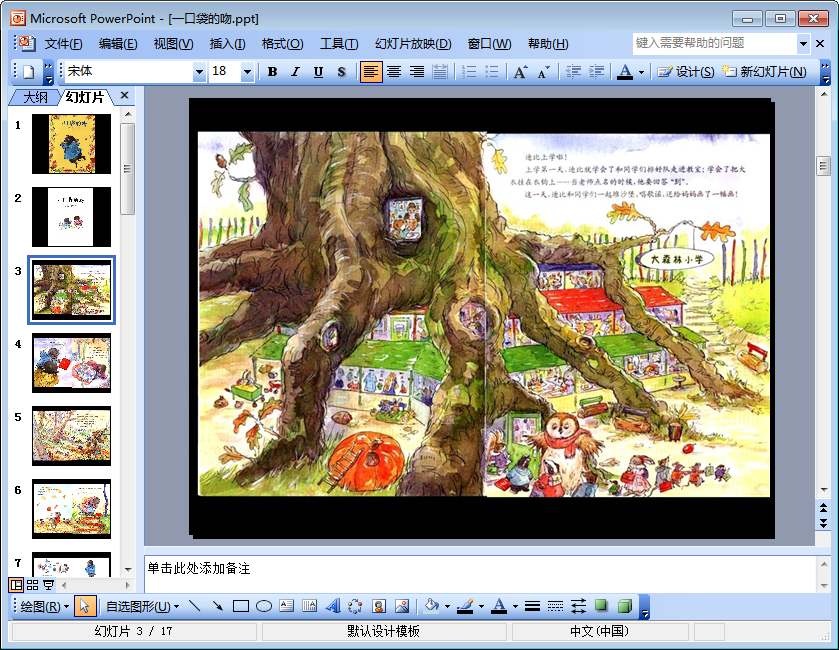Switch to normal view icon
The height and width of the screenshot is (650, 839).
pyautogui.click(x=16, y=585)
